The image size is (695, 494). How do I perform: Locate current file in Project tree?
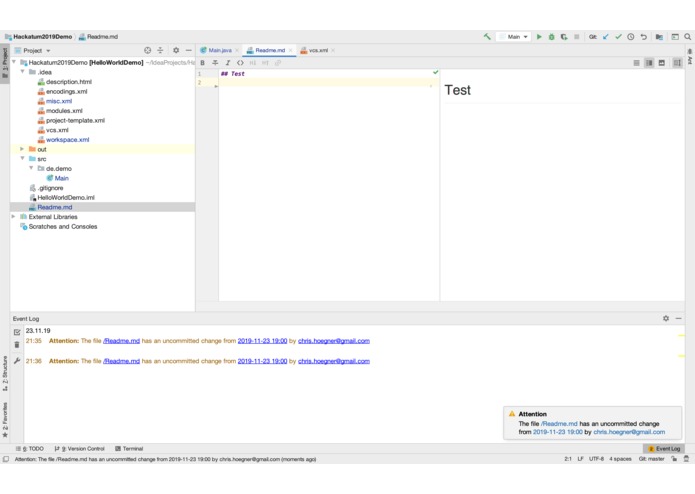click(x=148, y=51)
